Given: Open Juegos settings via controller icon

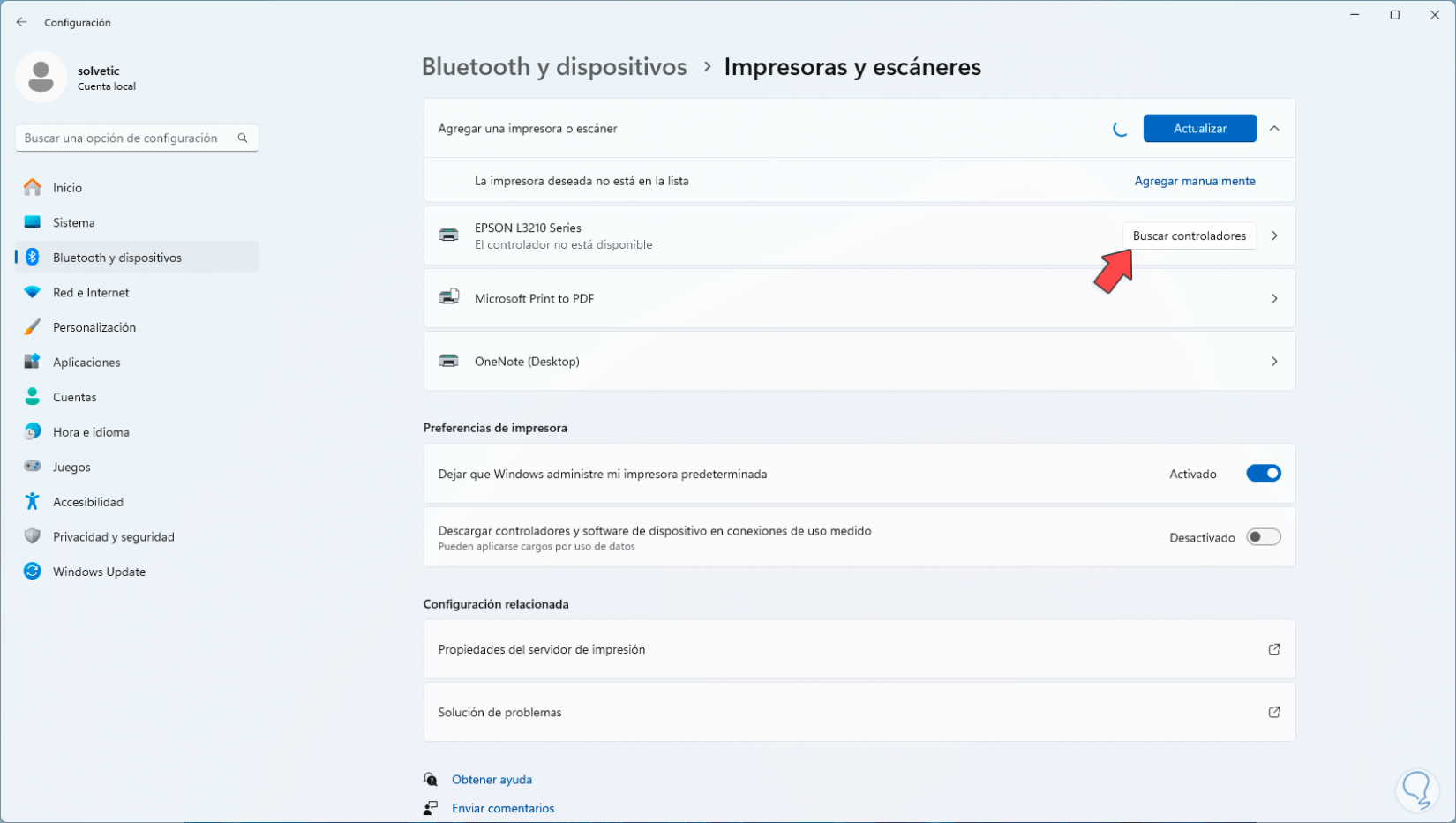Looking at the screenshot, I should tap(32, 467).
